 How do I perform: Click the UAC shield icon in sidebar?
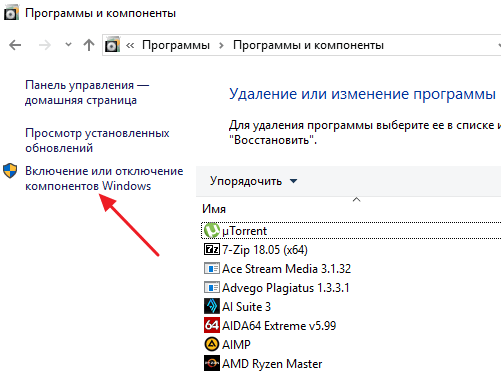pos(10,171)
